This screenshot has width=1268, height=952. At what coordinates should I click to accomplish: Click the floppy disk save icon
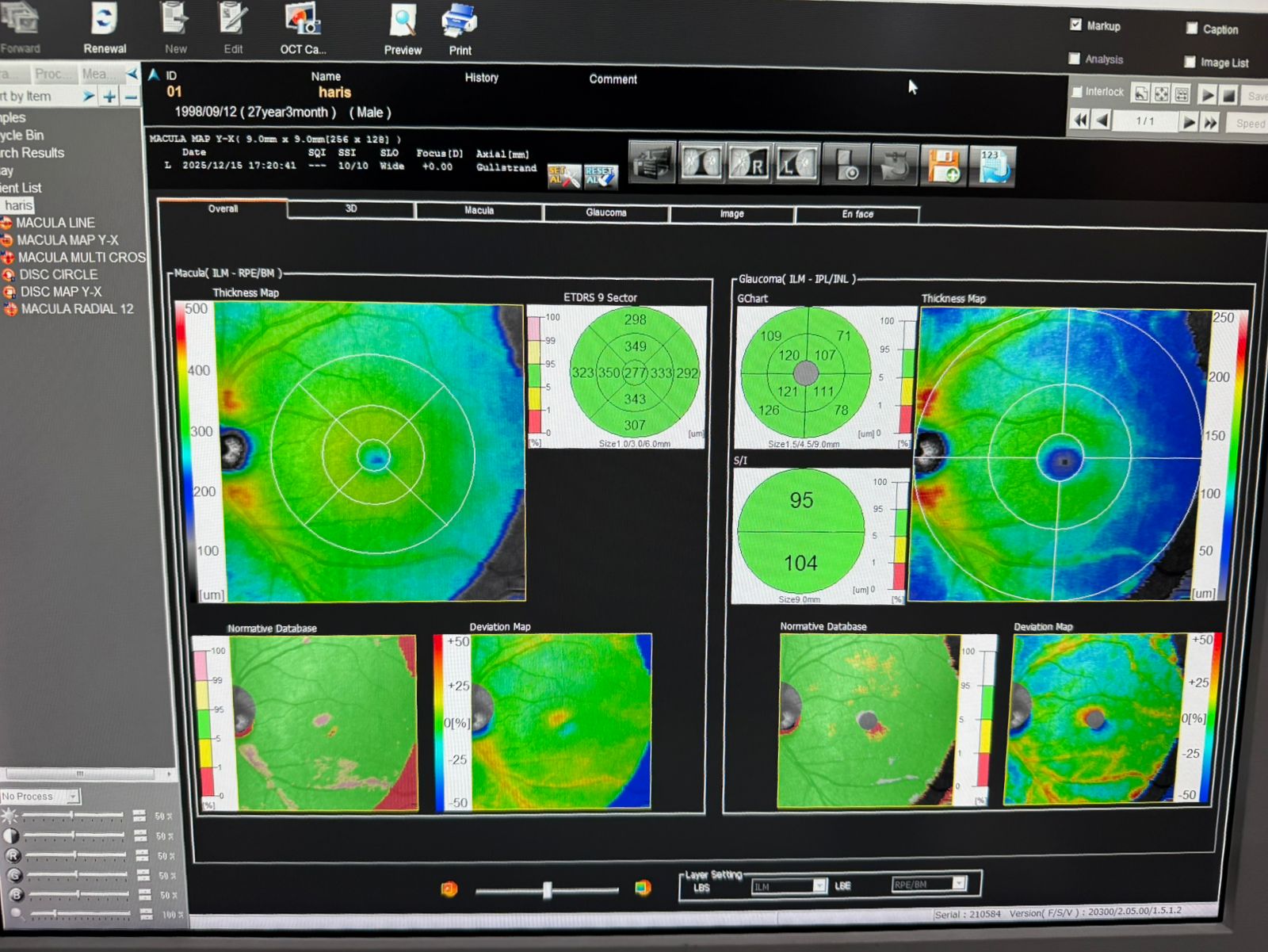[x=943, y=166]
